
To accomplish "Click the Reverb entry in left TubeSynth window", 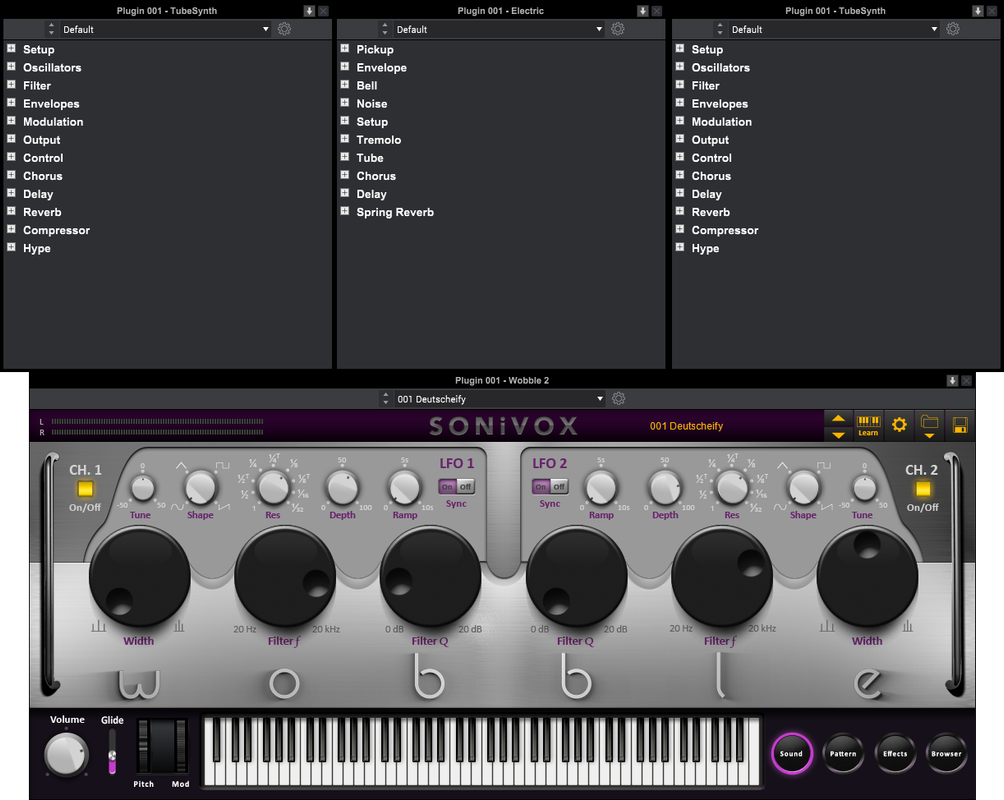I will coord(42,212).
